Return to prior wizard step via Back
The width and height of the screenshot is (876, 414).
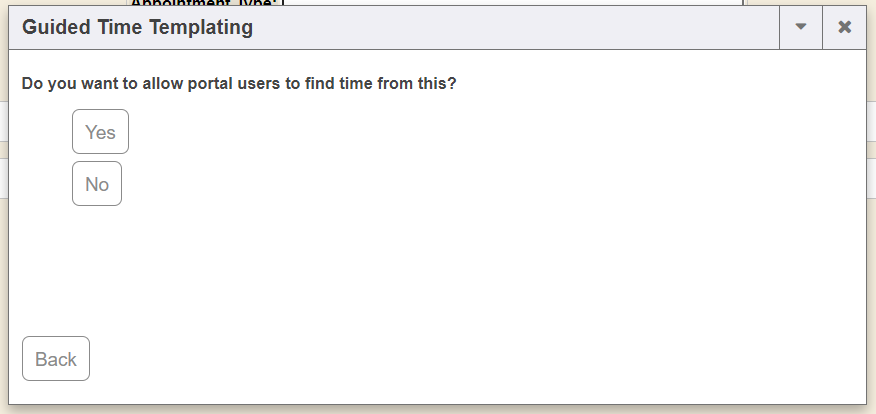(x=56, y=359)
